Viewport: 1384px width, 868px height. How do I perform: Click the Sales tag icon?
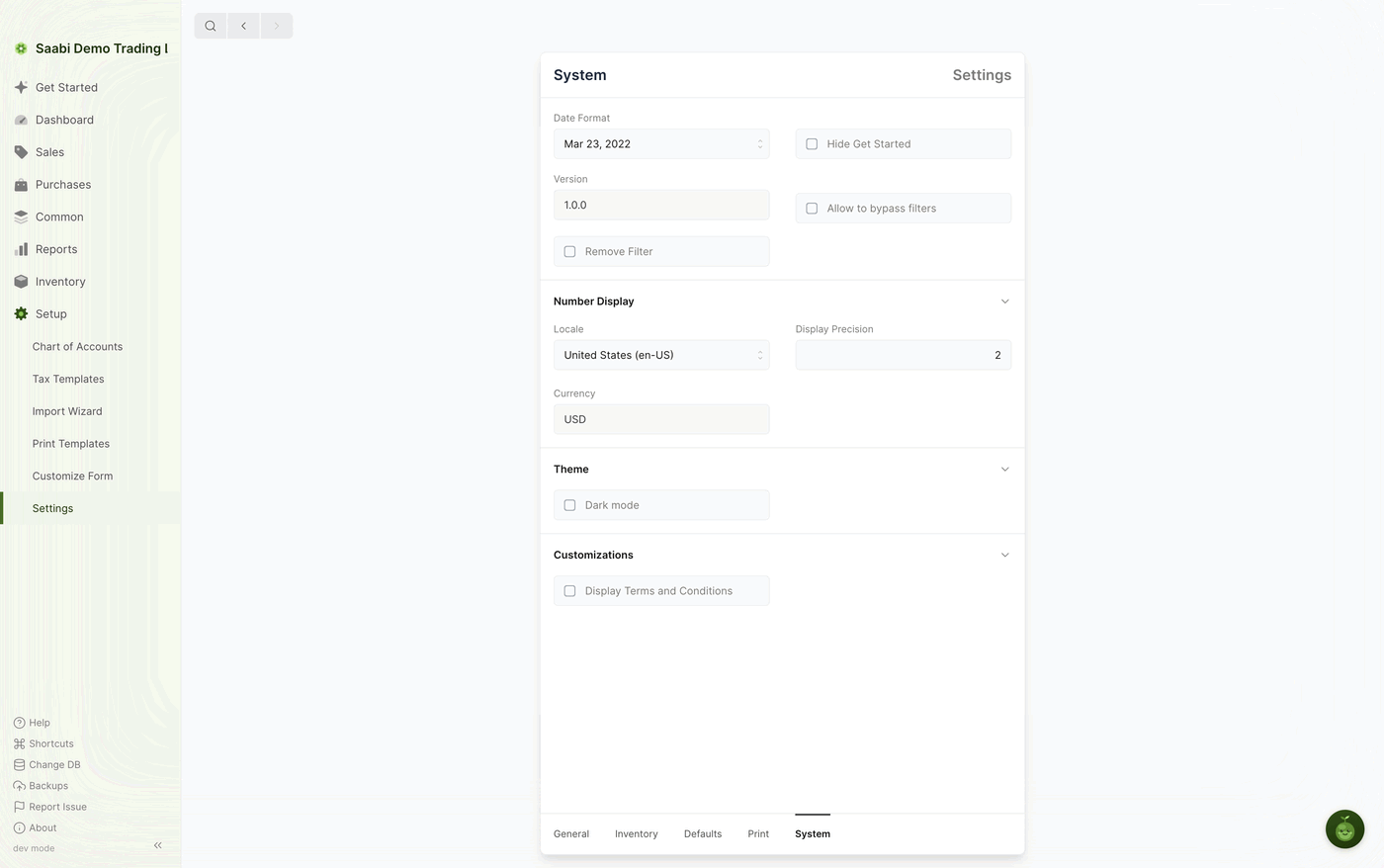click(21, 152)
